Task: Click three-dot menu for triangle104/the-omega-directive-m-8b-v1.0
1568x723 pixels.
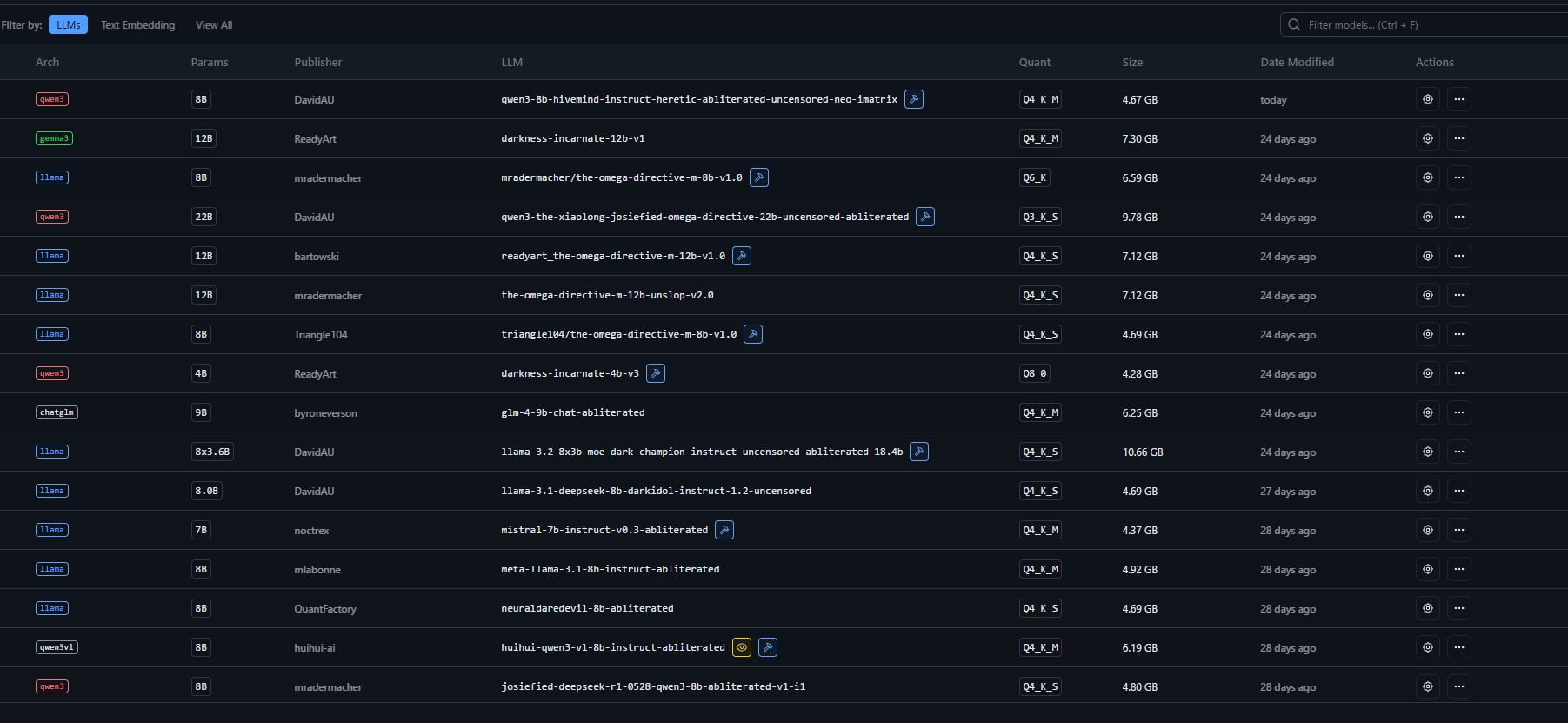Action: (x=1459, y=334)
